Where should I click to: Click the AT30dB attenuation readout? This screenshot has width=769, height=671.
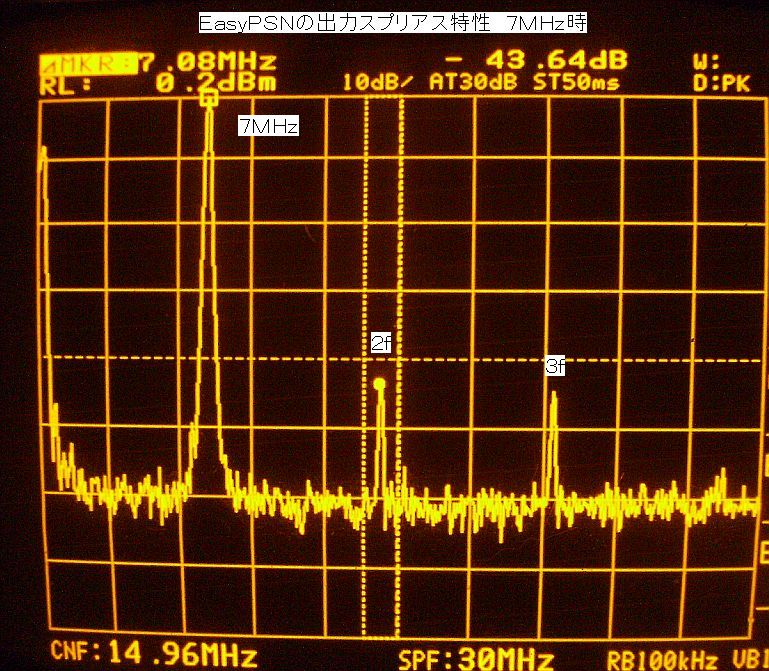(474, 81)
